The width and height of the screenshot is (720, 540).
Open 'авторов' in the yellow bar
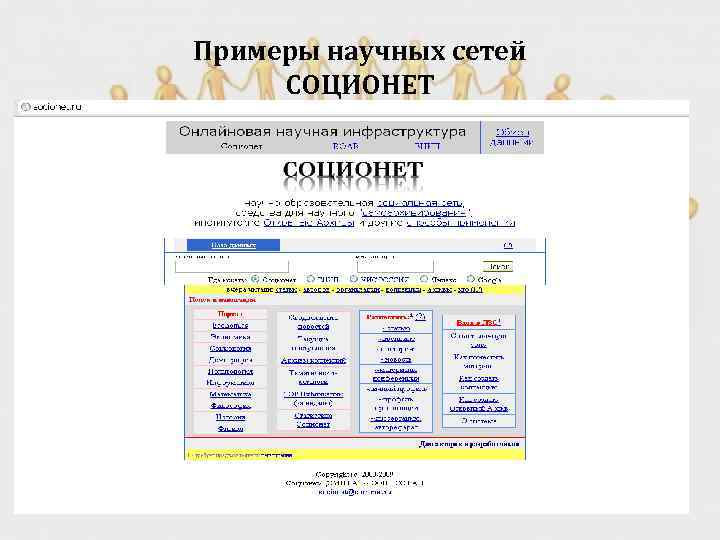tap(316, 290)
